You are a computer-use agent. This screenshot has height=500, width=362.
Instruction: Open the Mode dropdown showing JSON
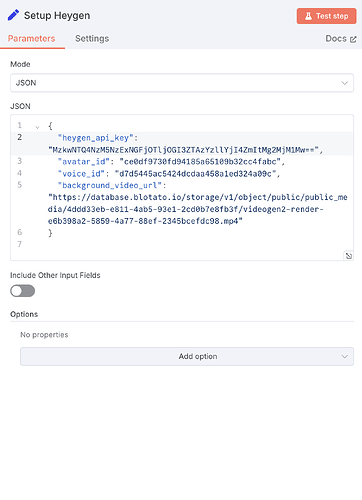pyautogui.click(x=182, y=83)
